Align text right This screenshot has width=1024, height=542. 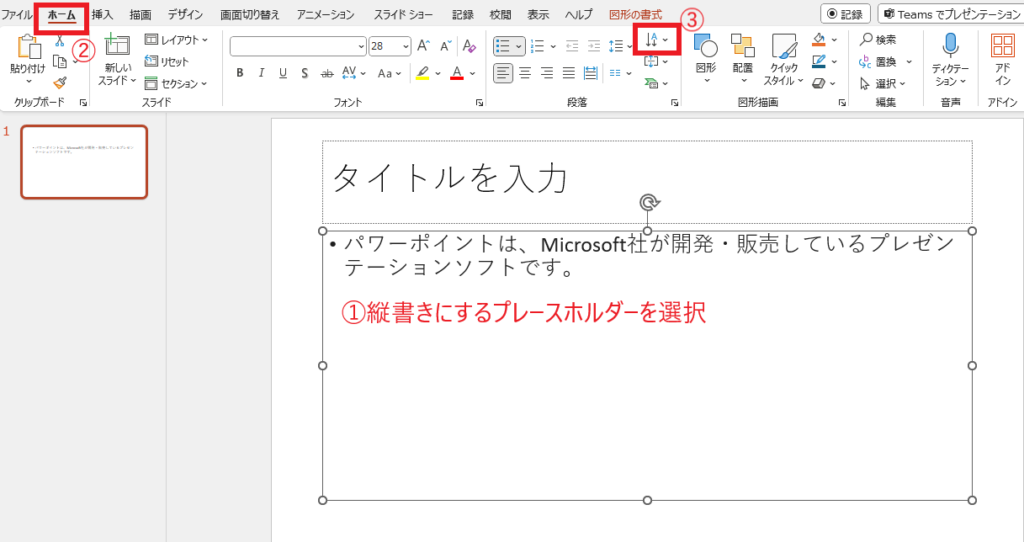pos(547,73)
